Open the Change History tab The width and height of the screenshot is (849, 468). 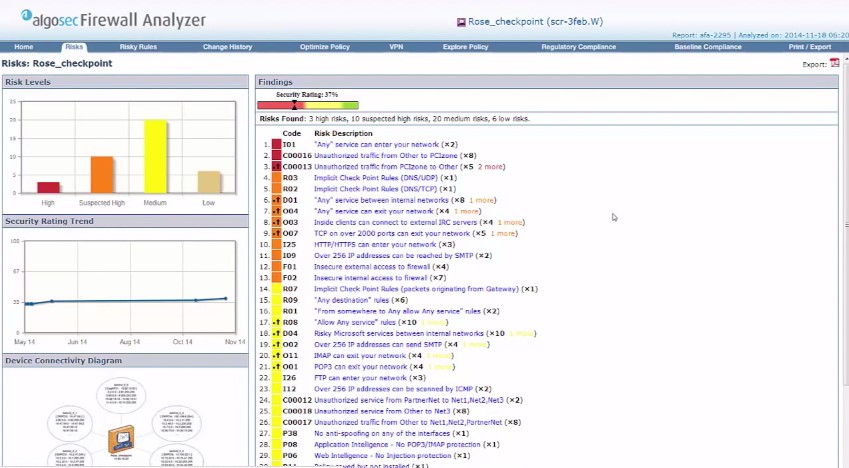(227, 47)
